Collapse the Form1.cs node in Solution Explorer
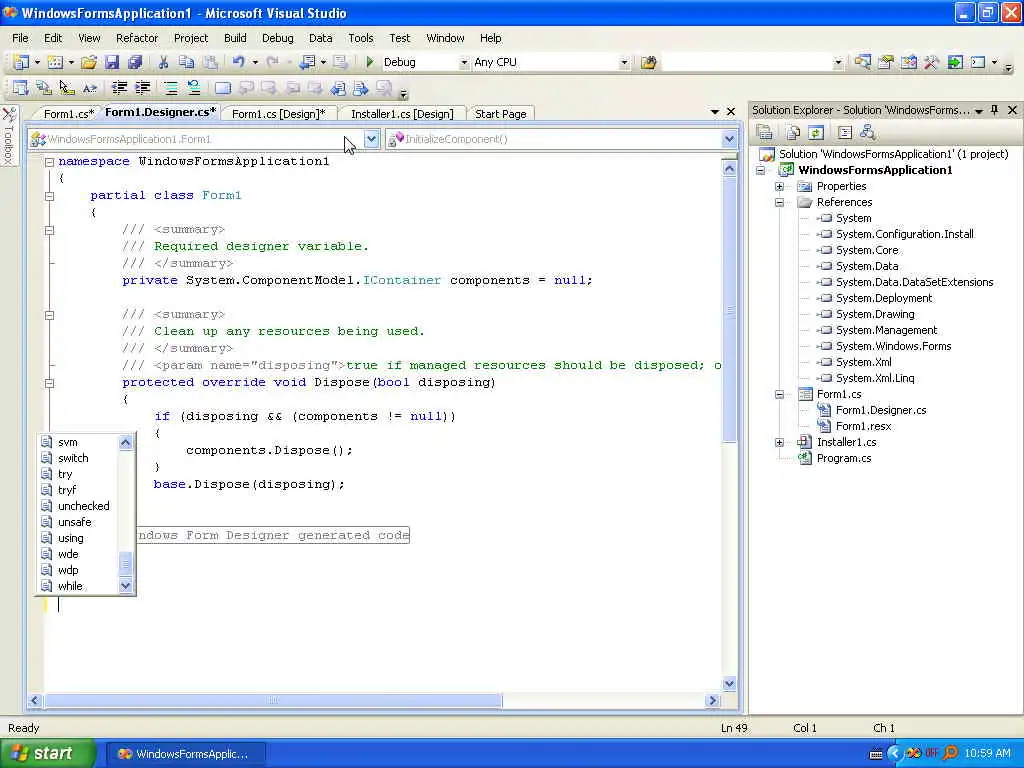Screen dimensions: 1024x768 point(779,394)
